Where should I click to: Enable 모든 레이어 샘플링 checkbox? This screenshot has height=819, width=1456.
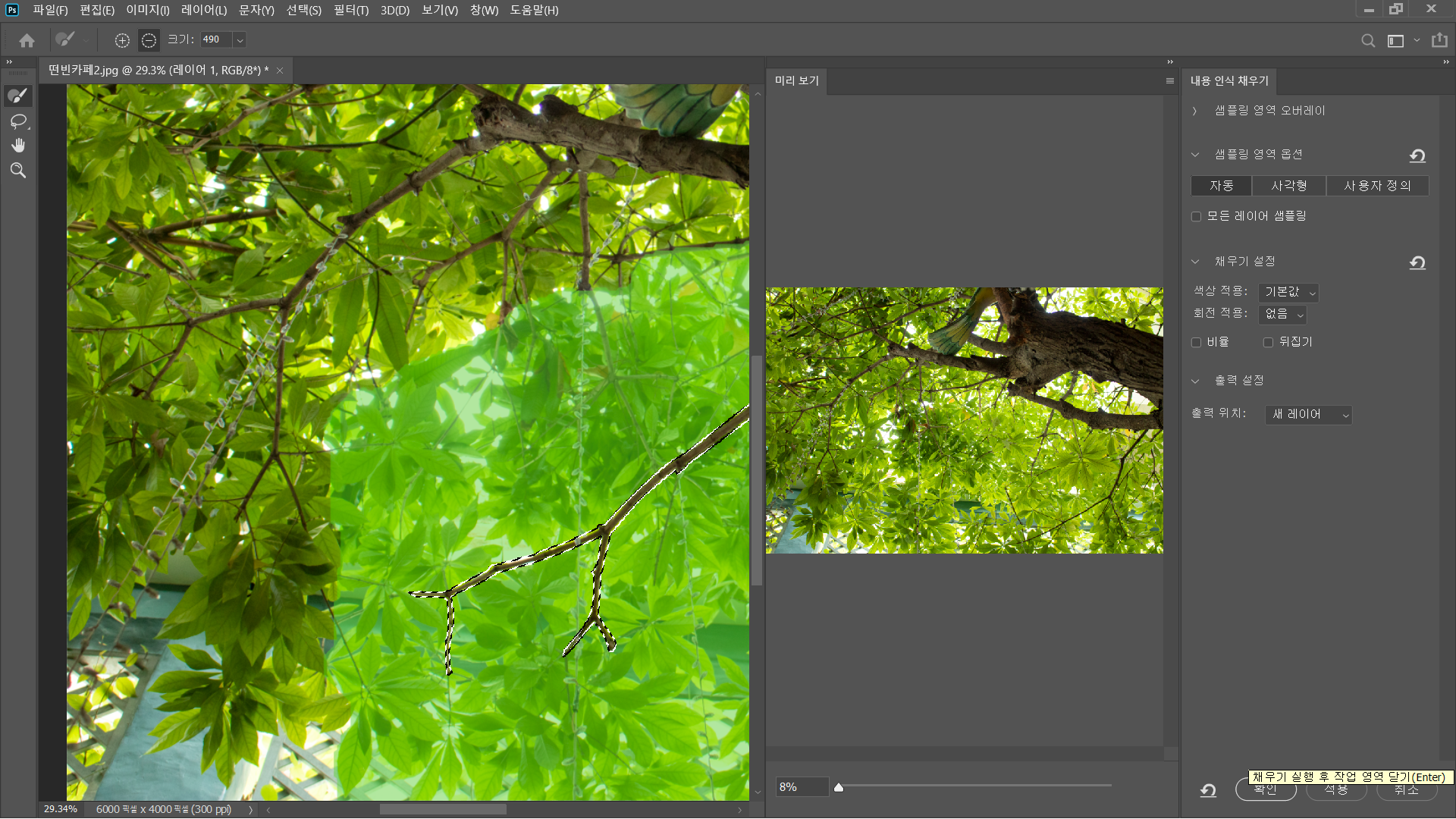1197,217
